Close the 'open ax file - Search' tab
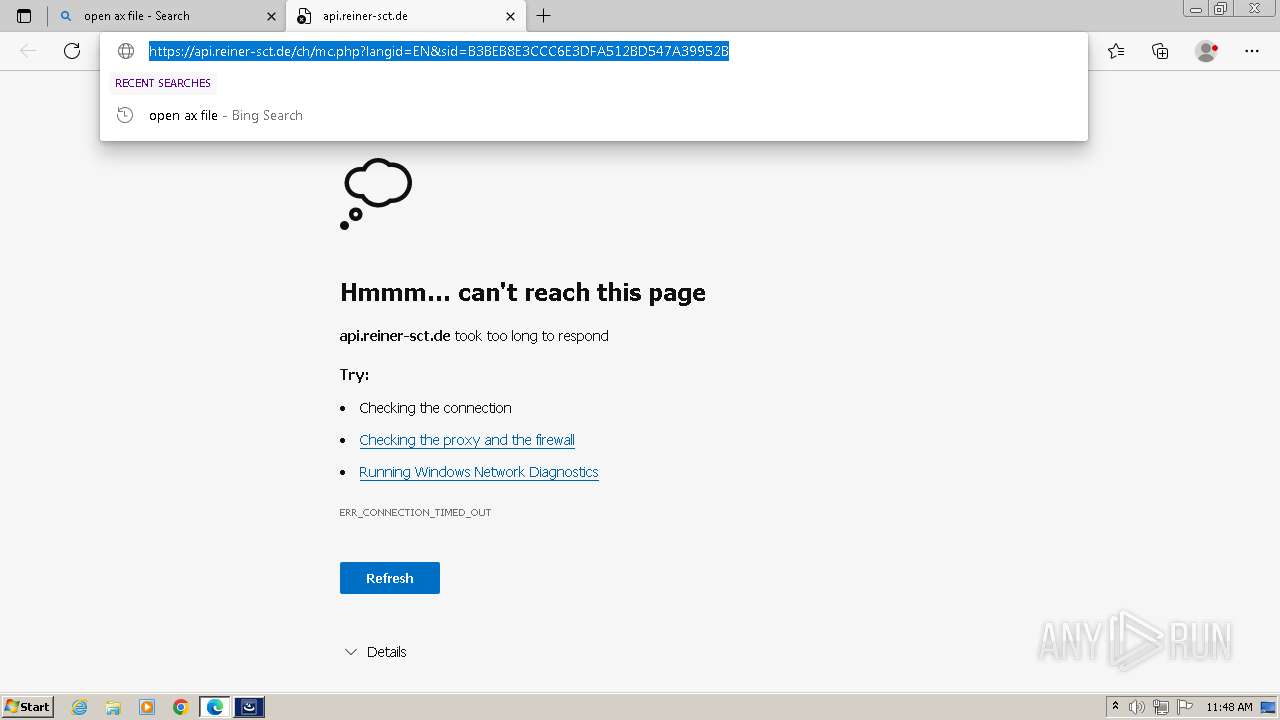Screen dimensions: 1280x720 click(271, 16)
